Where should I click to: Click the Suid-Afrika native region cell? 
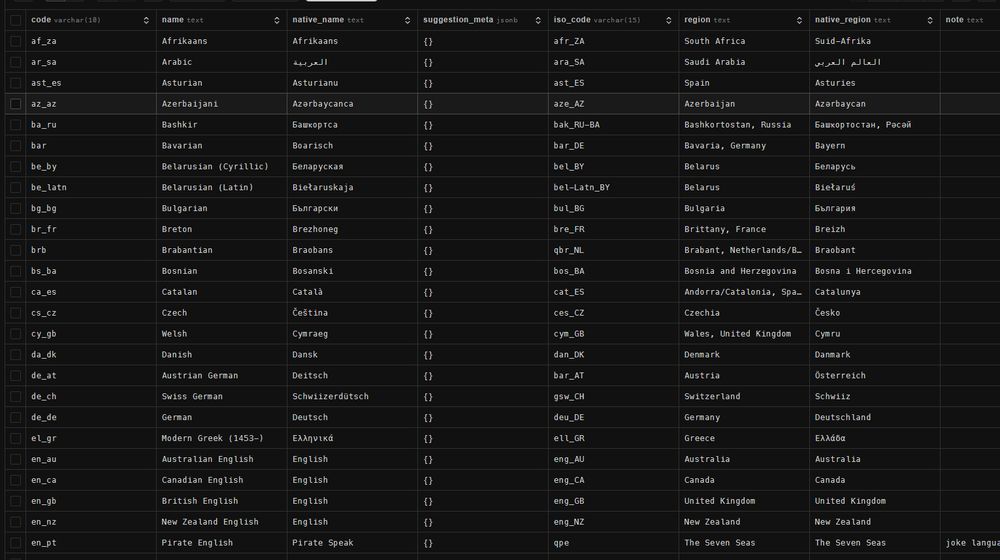875,41
